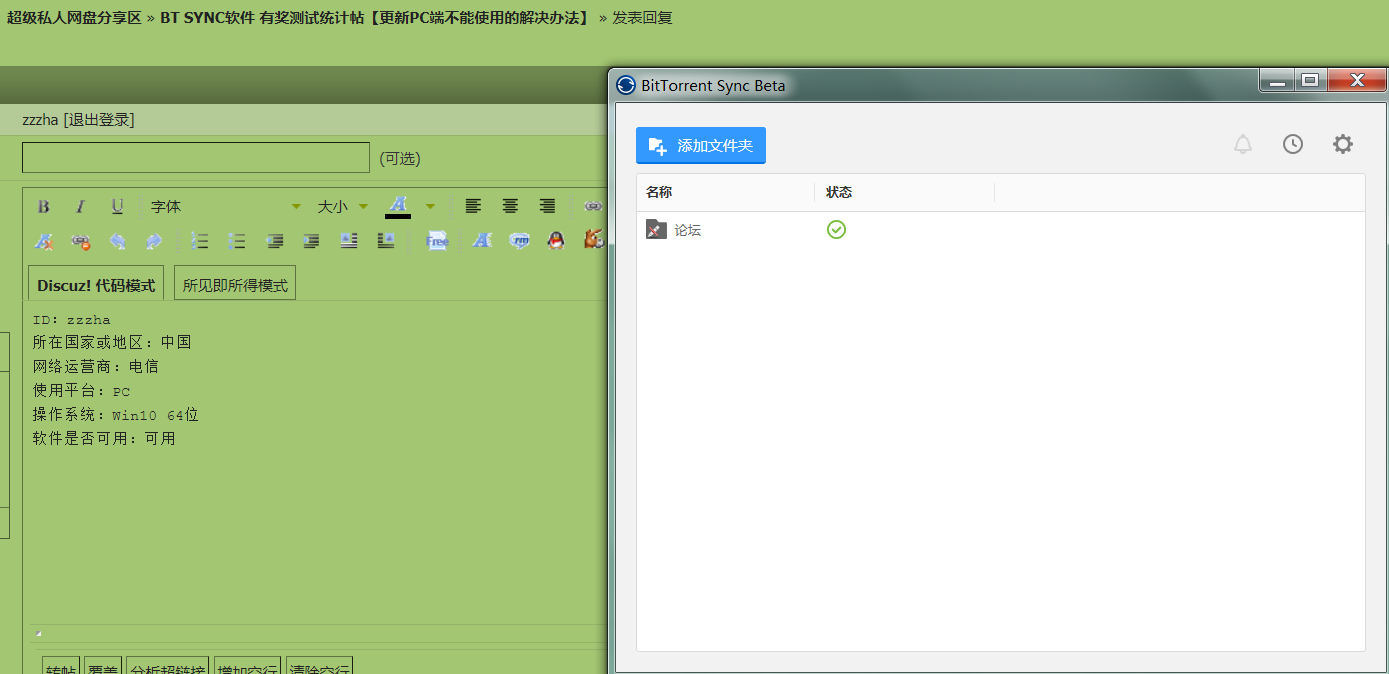Click the 发表回复 breadcrumb text

642,18
